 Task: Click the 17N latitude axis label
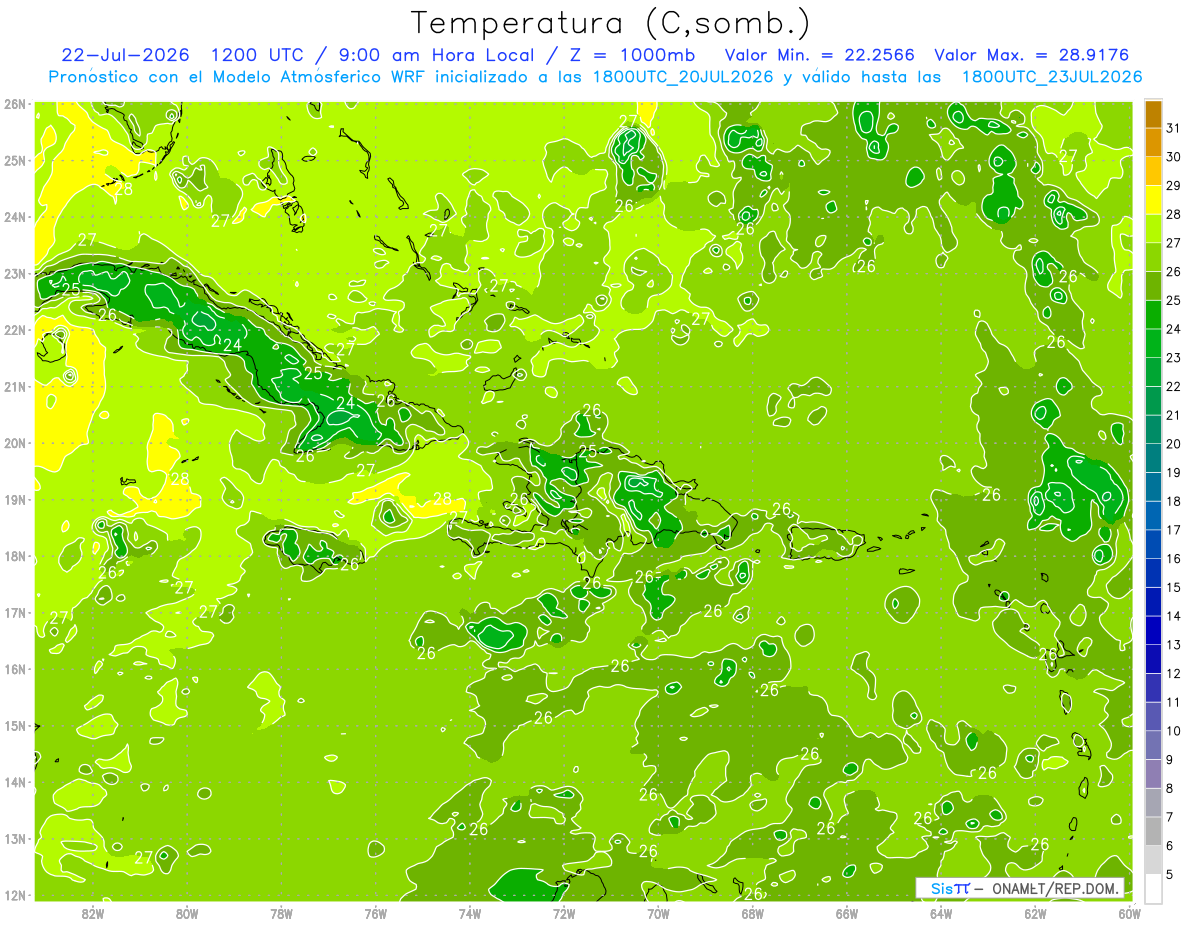tap(15, 612)
